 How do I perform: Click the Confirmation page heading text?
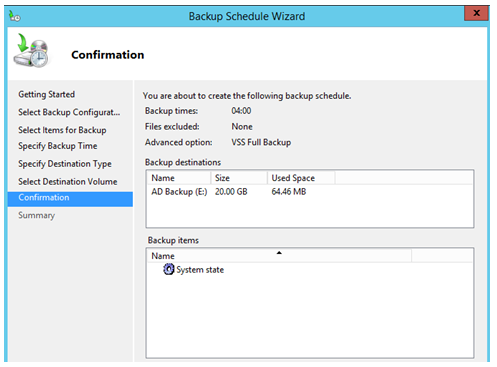point(108,55)
